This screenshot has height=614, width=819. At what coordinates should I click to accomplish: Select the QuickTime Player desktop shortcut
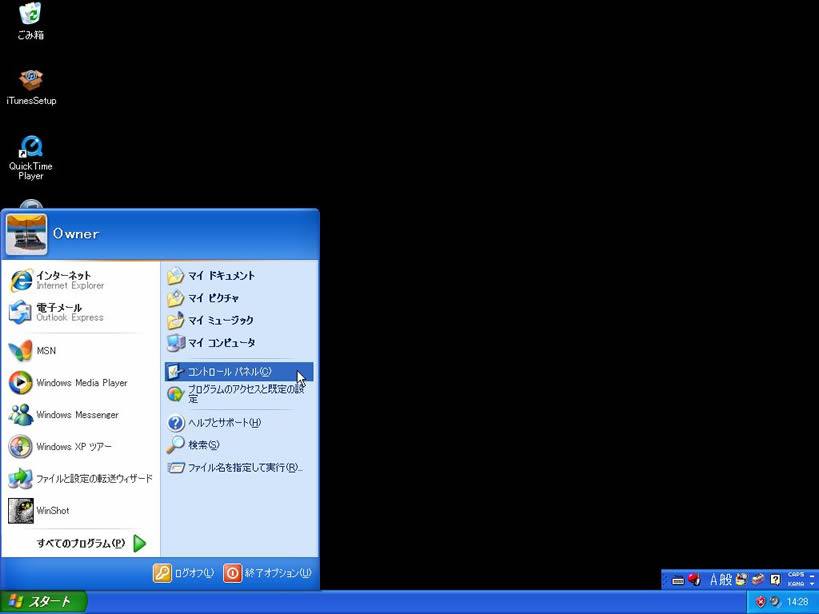click(31, 158)
